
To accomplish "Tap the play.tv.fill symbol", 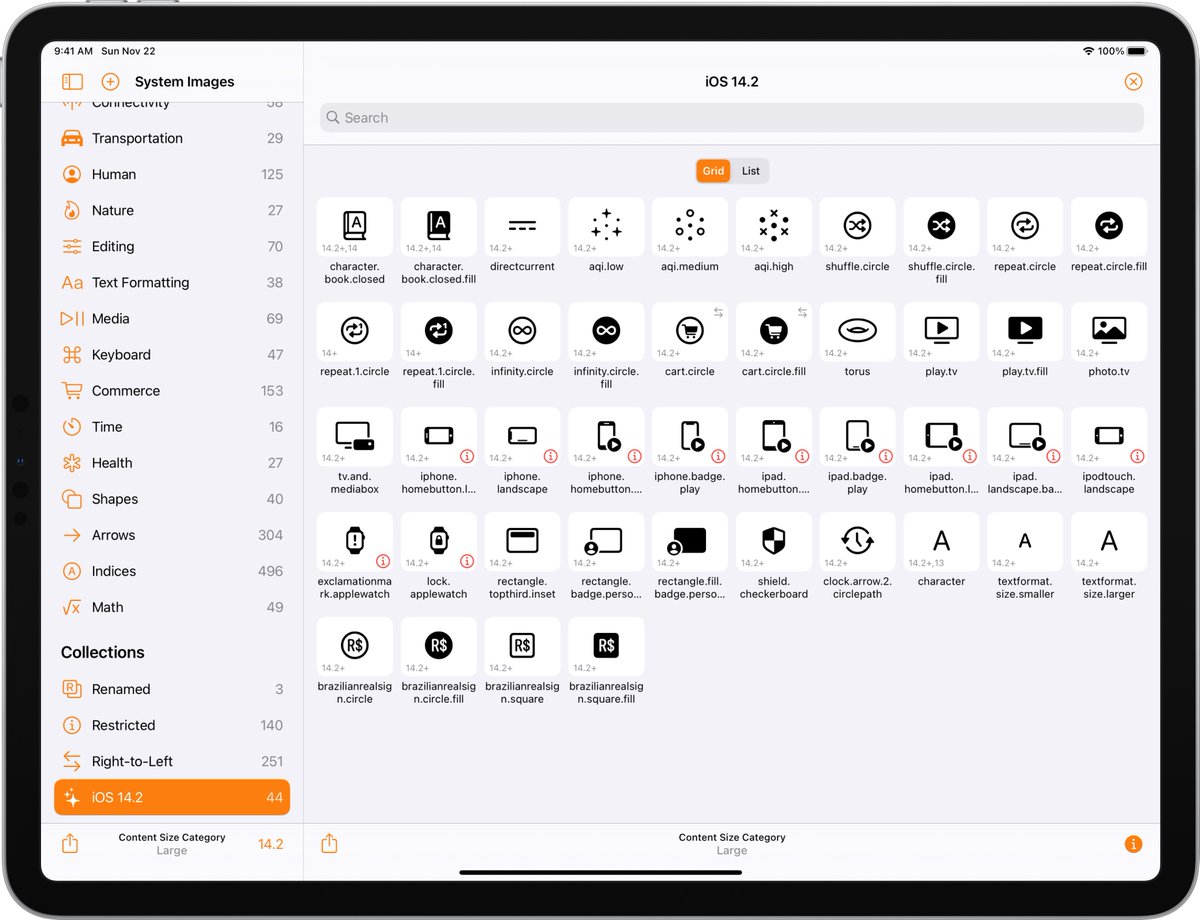I will pos(1025,330).
